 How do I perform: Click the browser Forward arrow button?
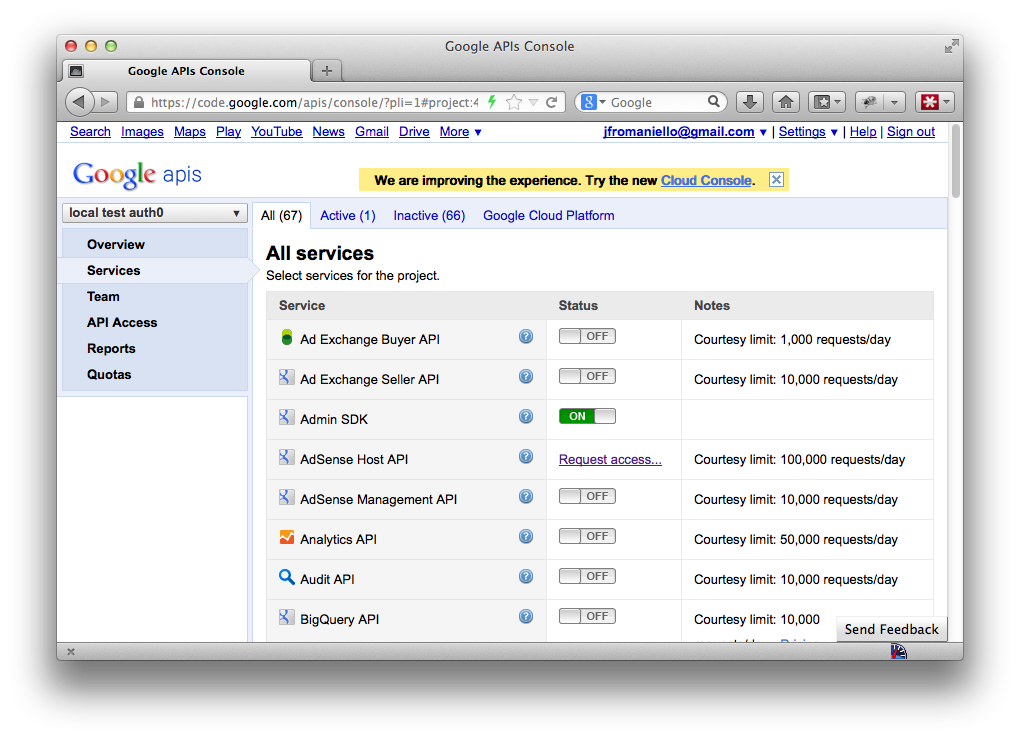coord(105,102)
